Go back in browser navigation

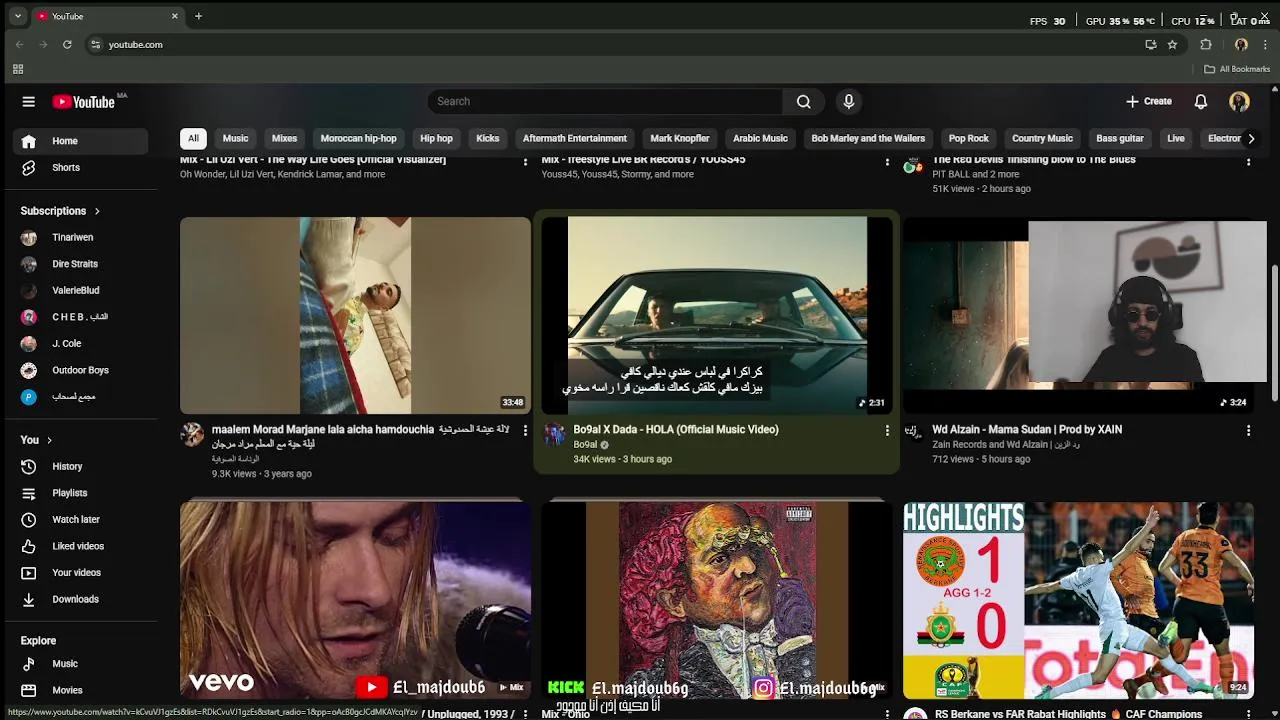19,44
